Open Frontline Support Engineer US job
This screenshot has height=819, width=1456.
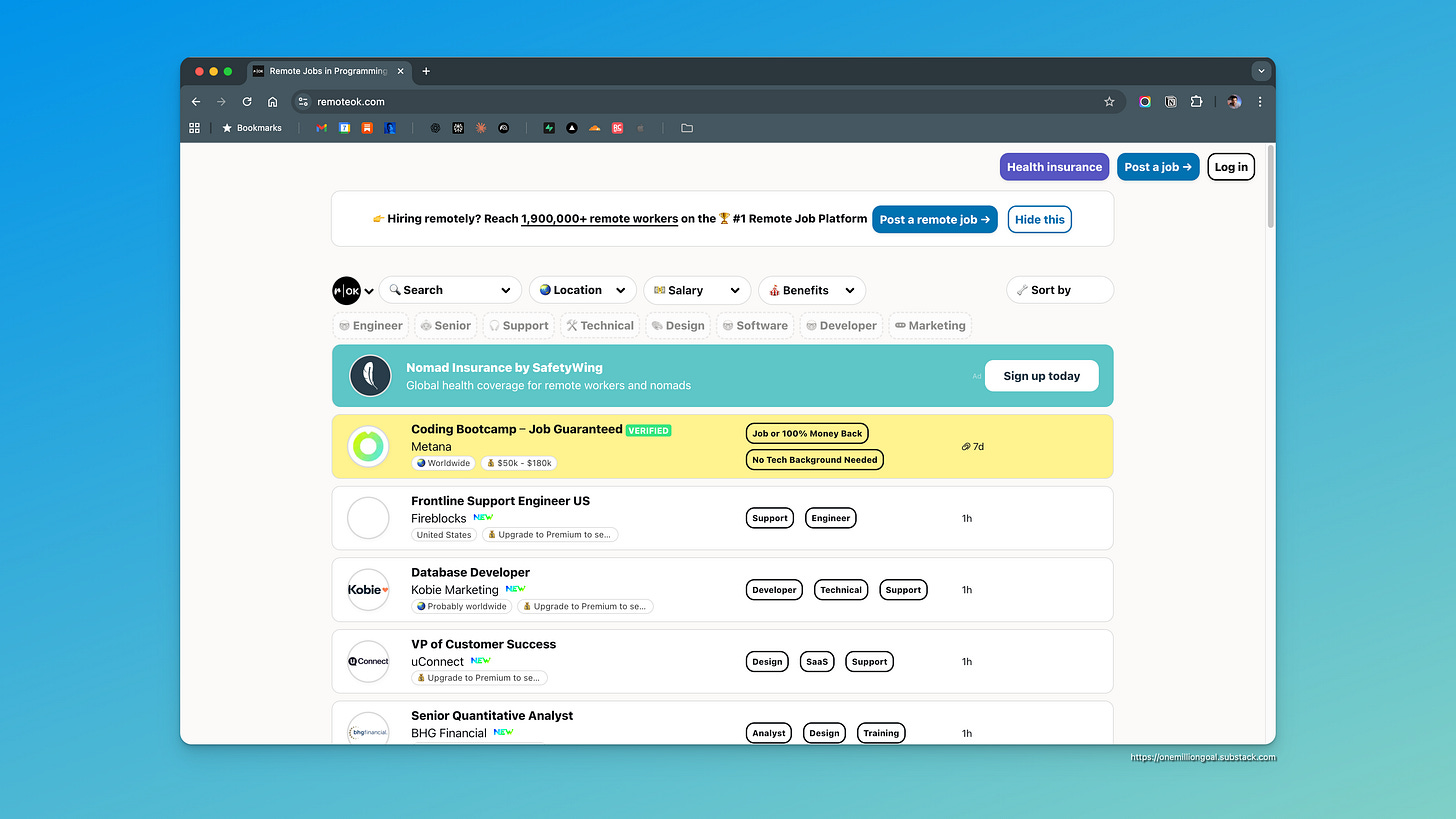pyautogui.click(x=500, y=501)
